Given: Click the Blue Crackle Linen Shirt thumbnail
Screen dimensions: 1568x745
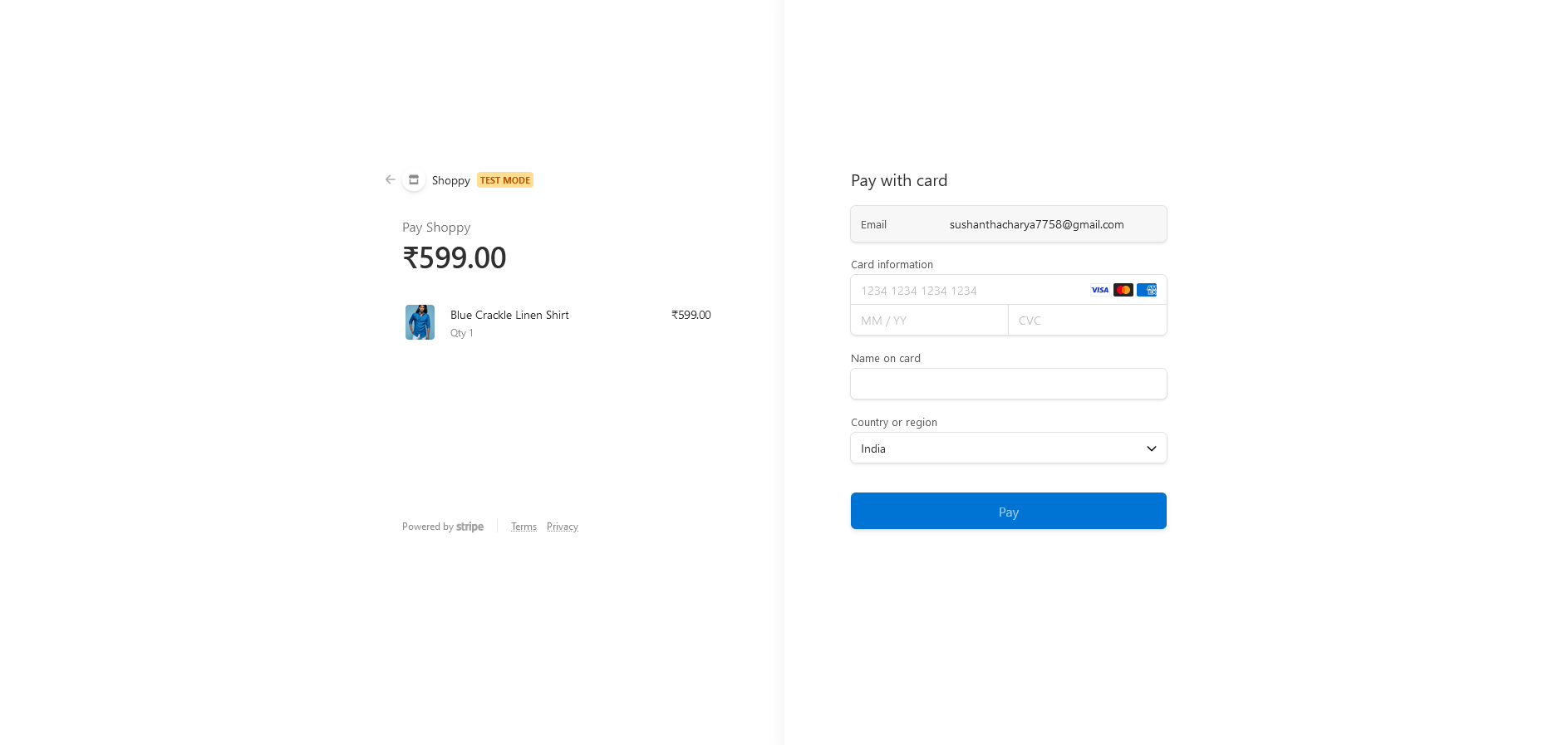Looking at the screenshot, I should (x=420, y=322).
